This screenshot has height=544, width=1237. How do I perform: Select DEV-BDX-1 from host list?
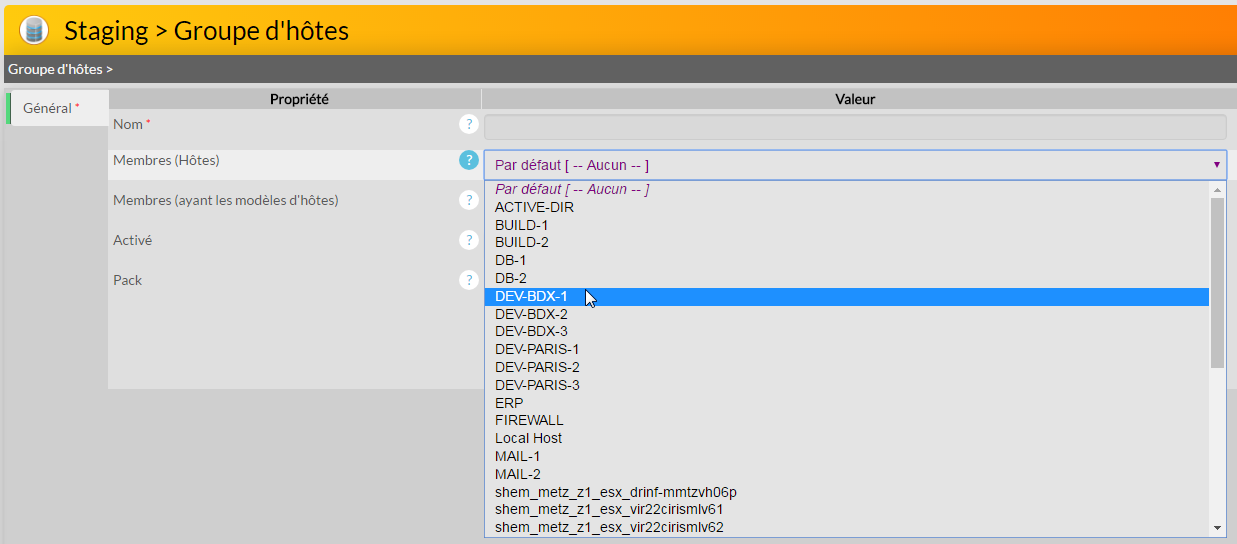click(531, 296)
